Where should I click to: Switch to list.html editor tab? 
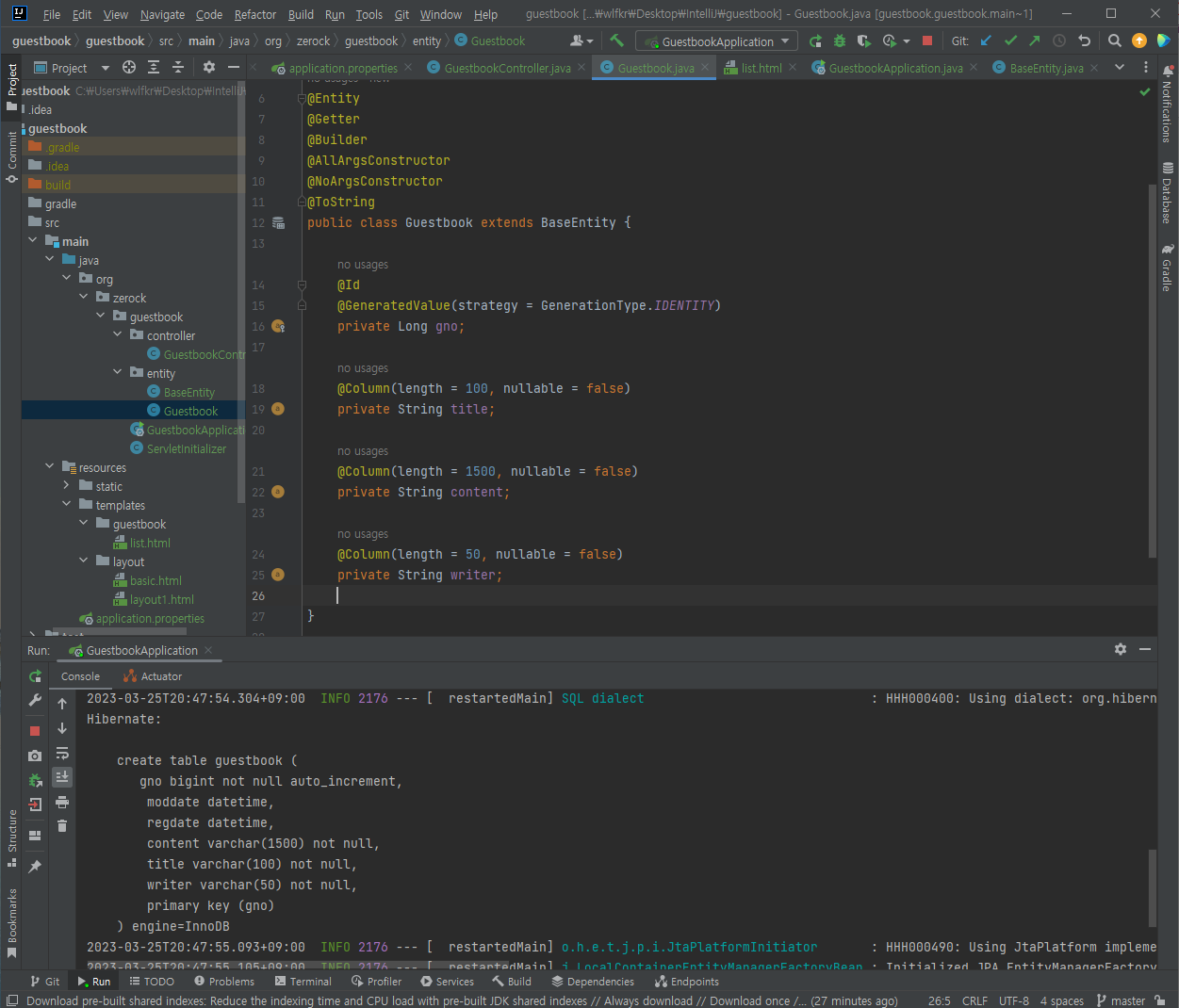(761, 68)
